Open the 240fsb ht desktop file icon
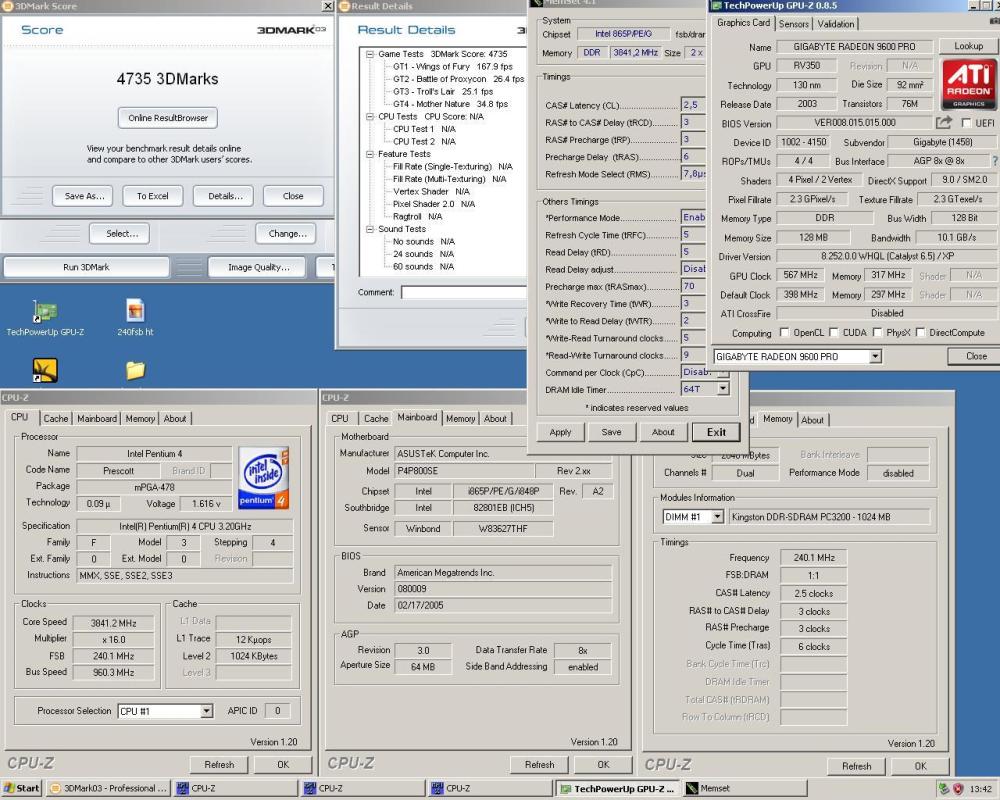Viewport: 1000px width, 800px height. (x=135, y=317)
